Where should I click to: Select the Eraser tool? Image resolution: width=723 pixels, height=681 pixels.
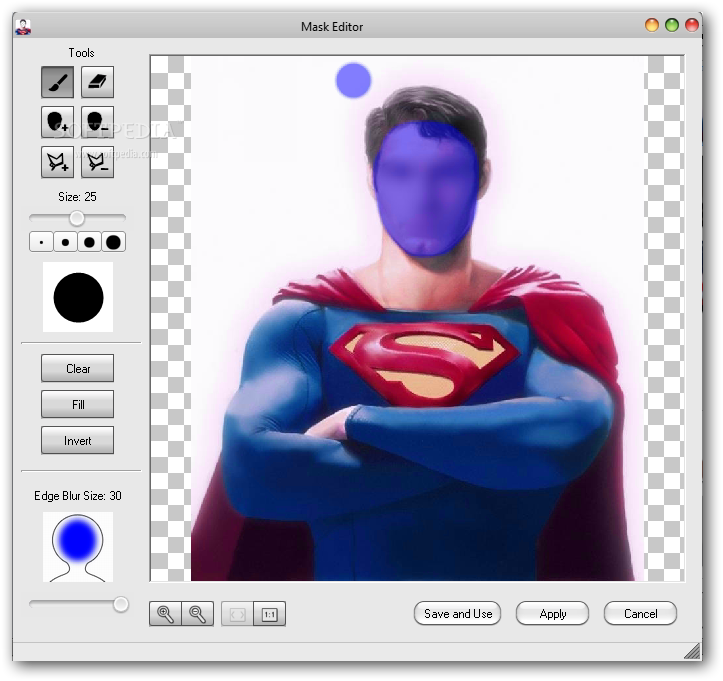[97, 82]
